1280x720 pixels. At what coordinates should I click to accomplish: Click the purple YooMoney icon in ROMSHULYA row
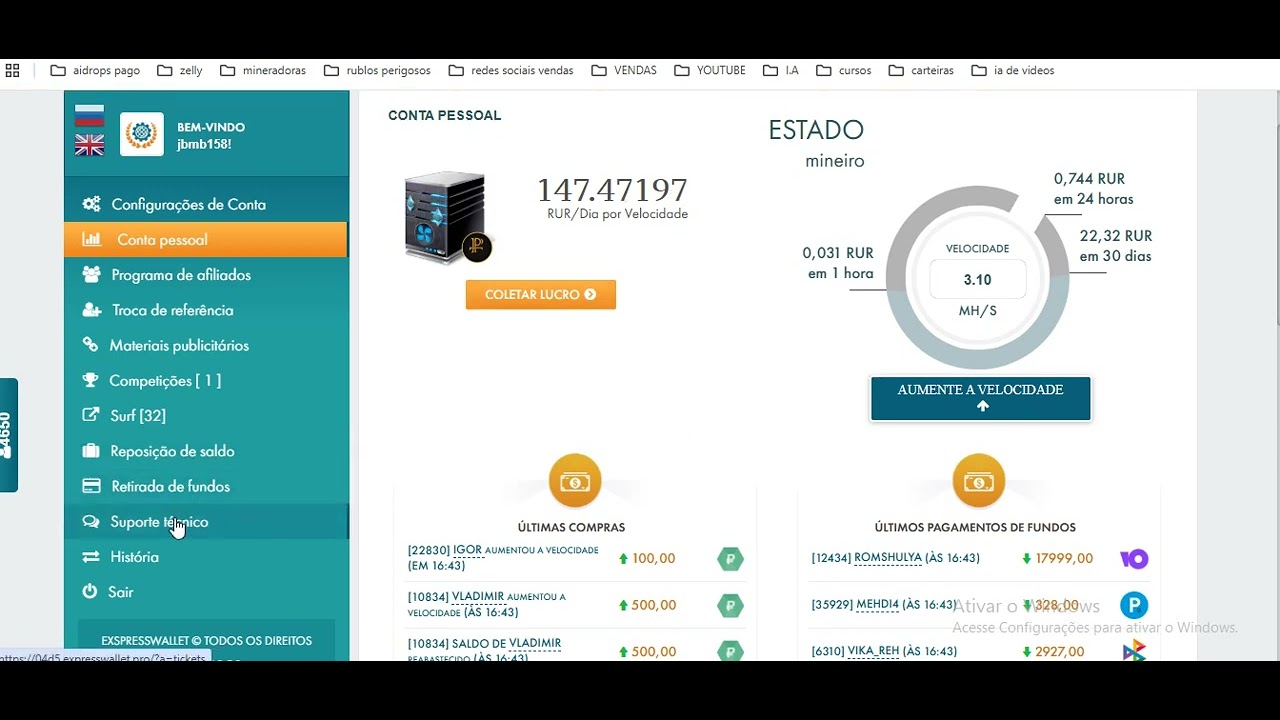pos(1134,559)
